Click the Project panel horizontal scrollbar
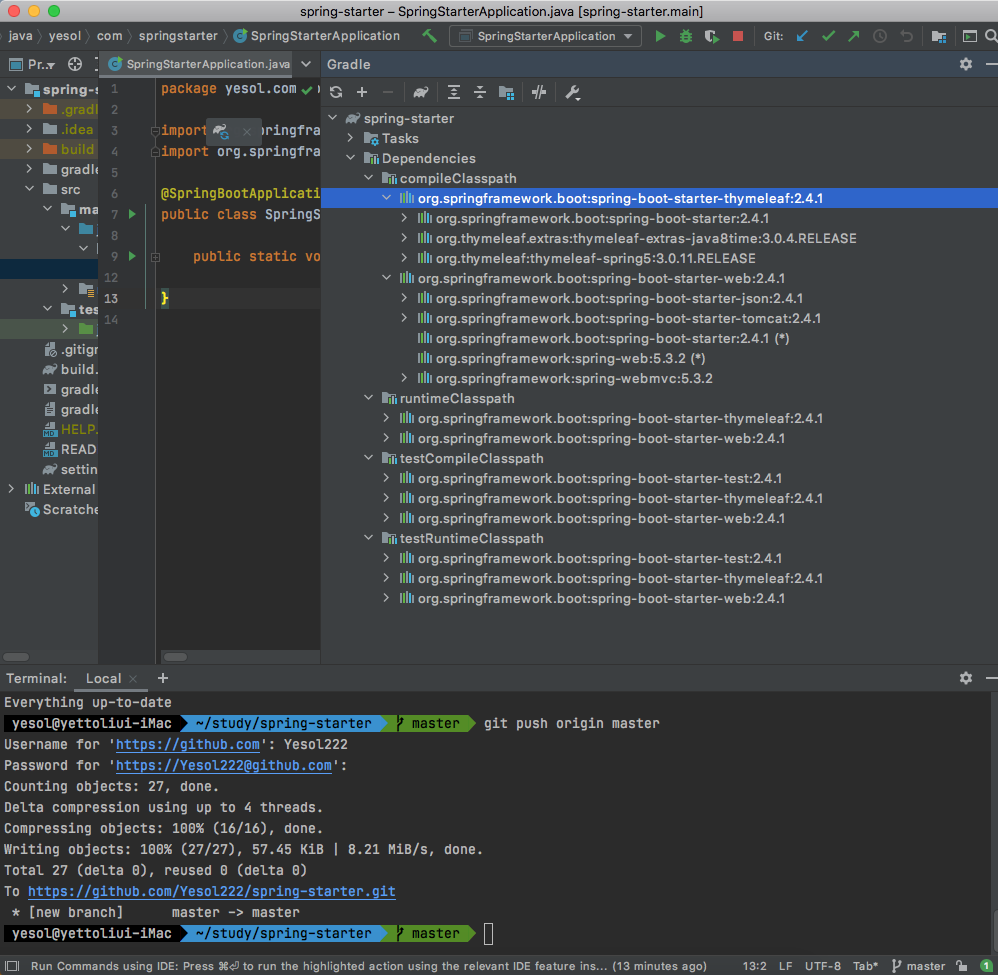 click(x=16, y=657)
